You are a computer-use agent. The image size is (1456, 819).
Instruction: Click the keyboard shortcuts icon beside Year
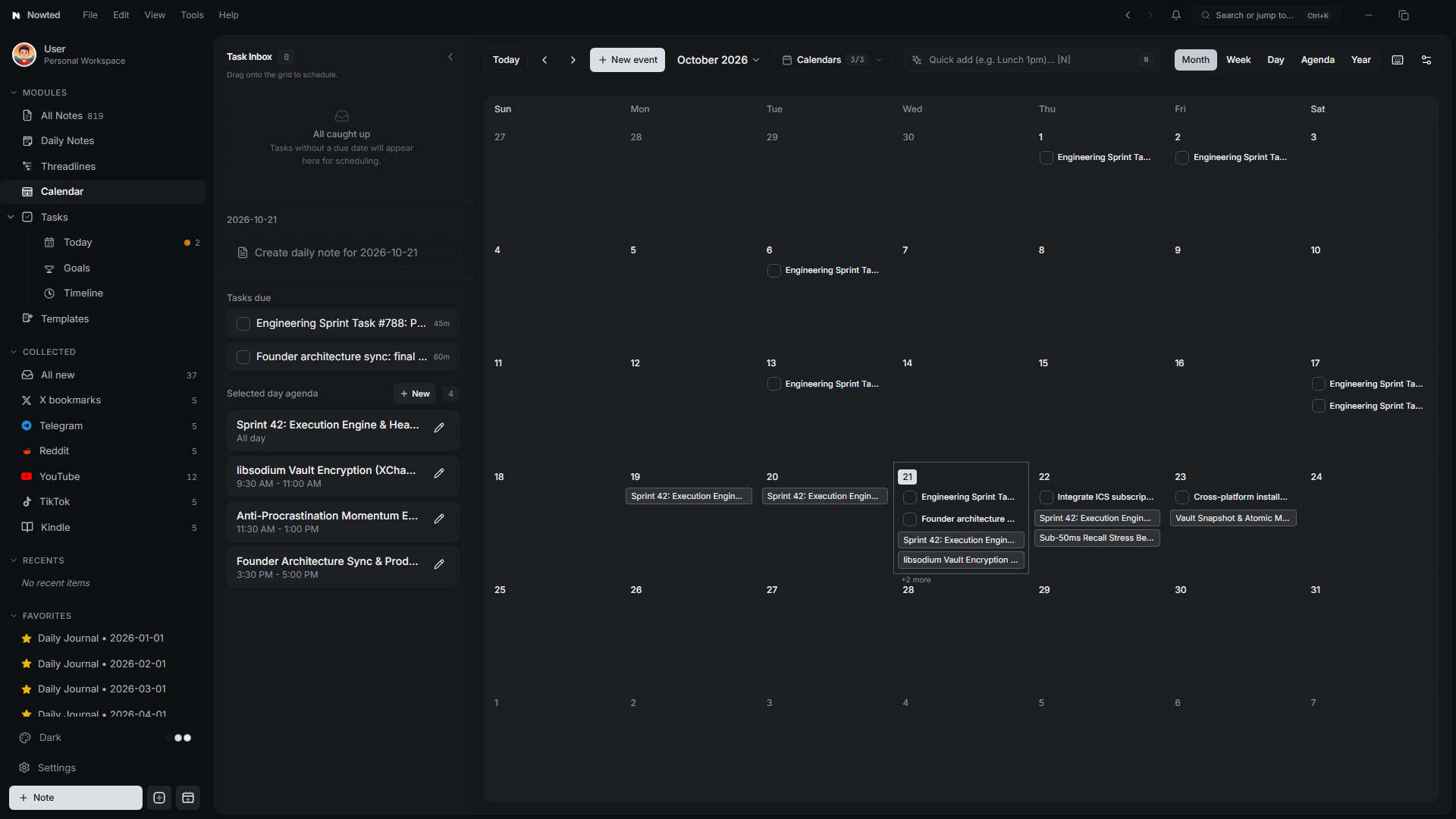coord(1398,60)
